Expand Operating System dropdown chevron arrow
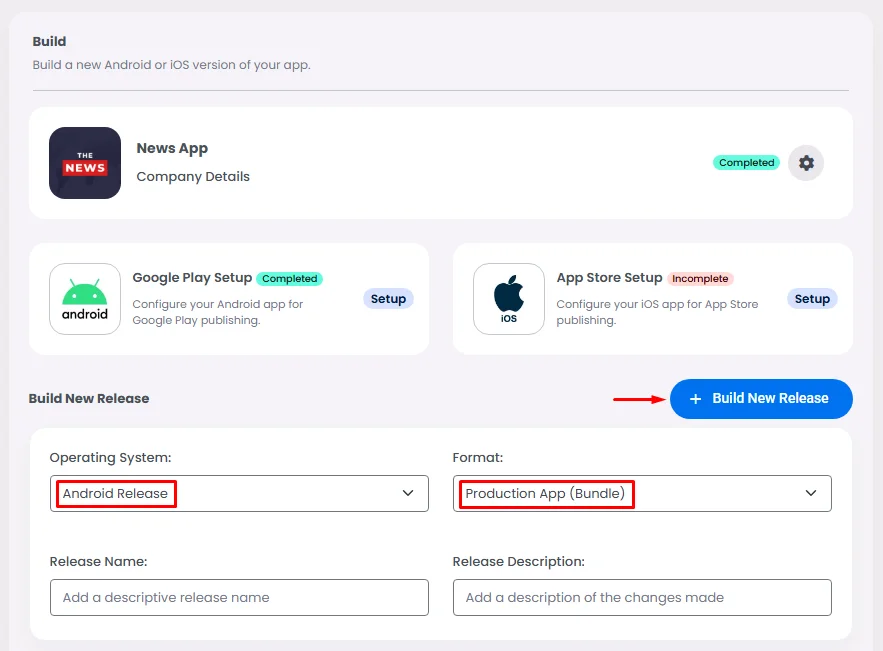The width and height of the screenshot is (883, 651). click(408, 494)
